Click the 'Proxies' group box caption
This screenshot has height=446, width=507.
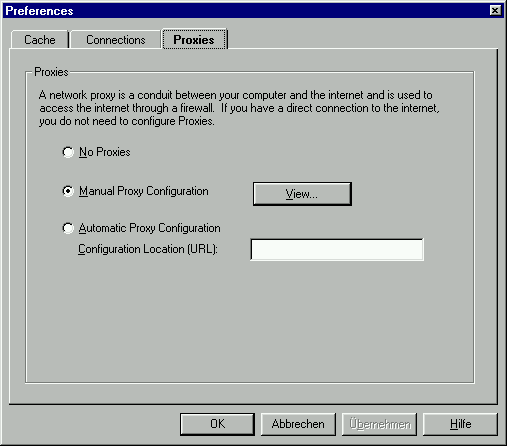51,72
